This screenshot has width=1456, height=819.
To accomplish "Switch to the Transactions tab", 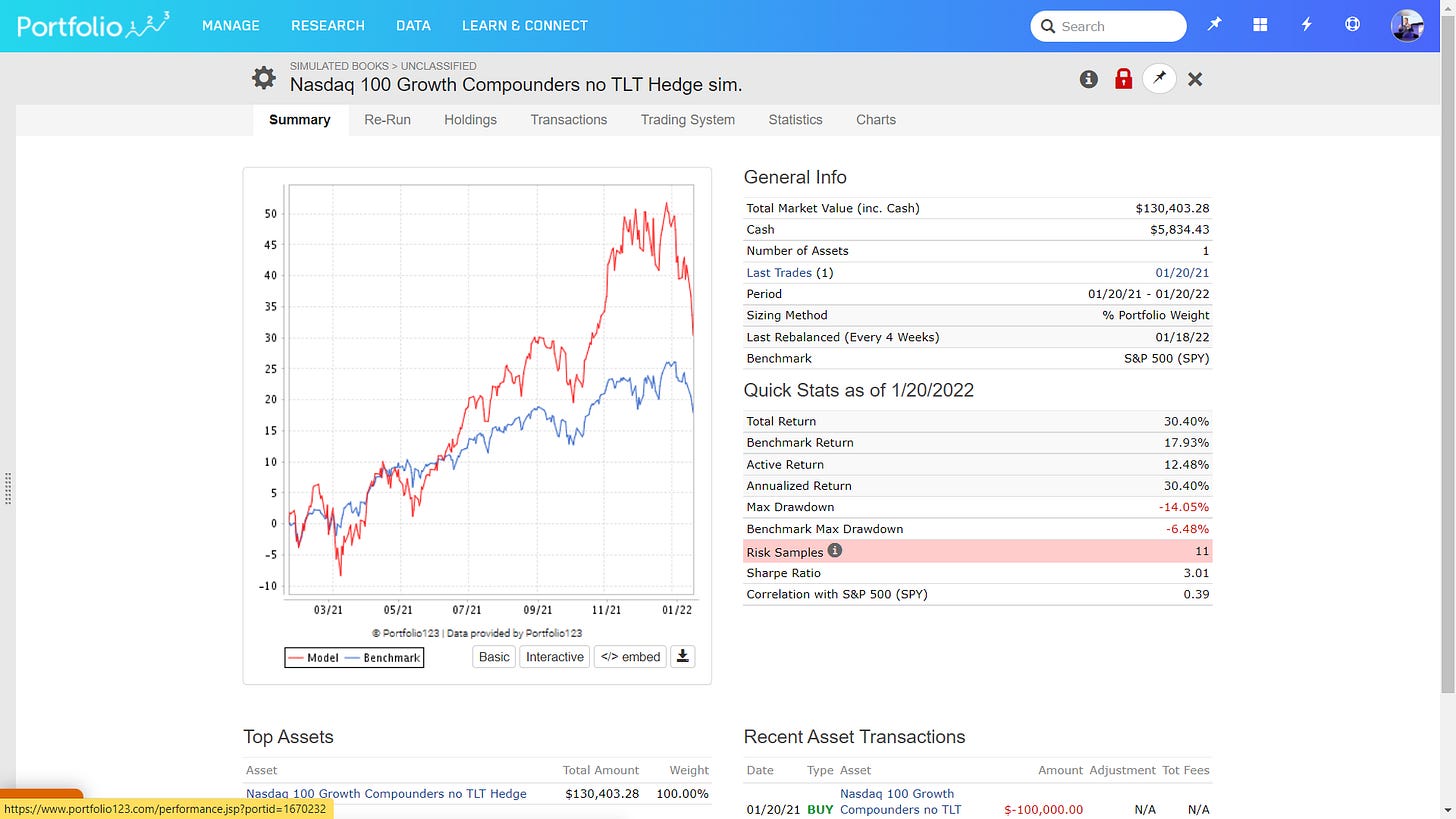I will pos(569,119).
